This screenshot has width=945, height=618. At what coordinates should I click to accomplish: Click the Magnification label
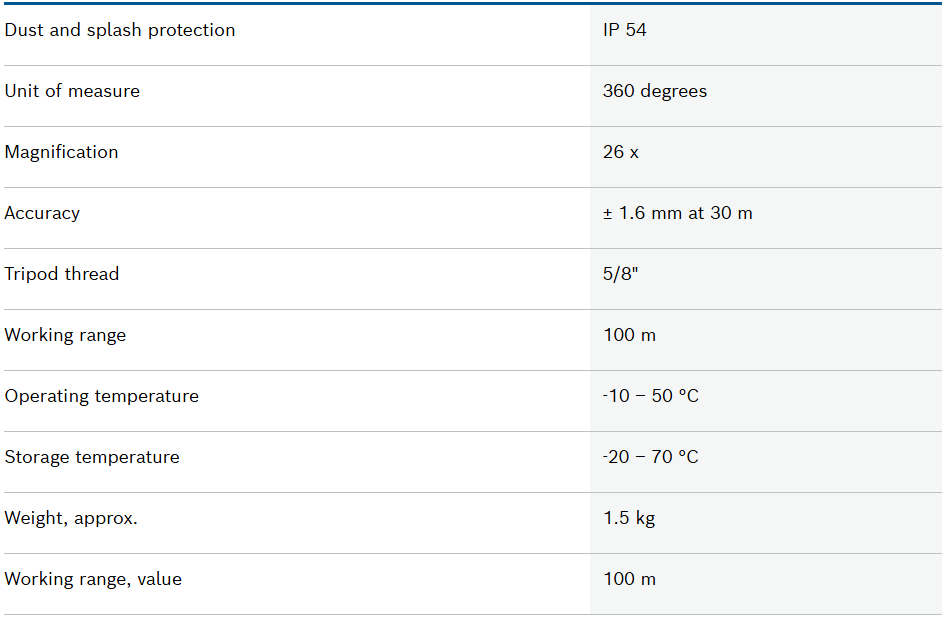61,152
